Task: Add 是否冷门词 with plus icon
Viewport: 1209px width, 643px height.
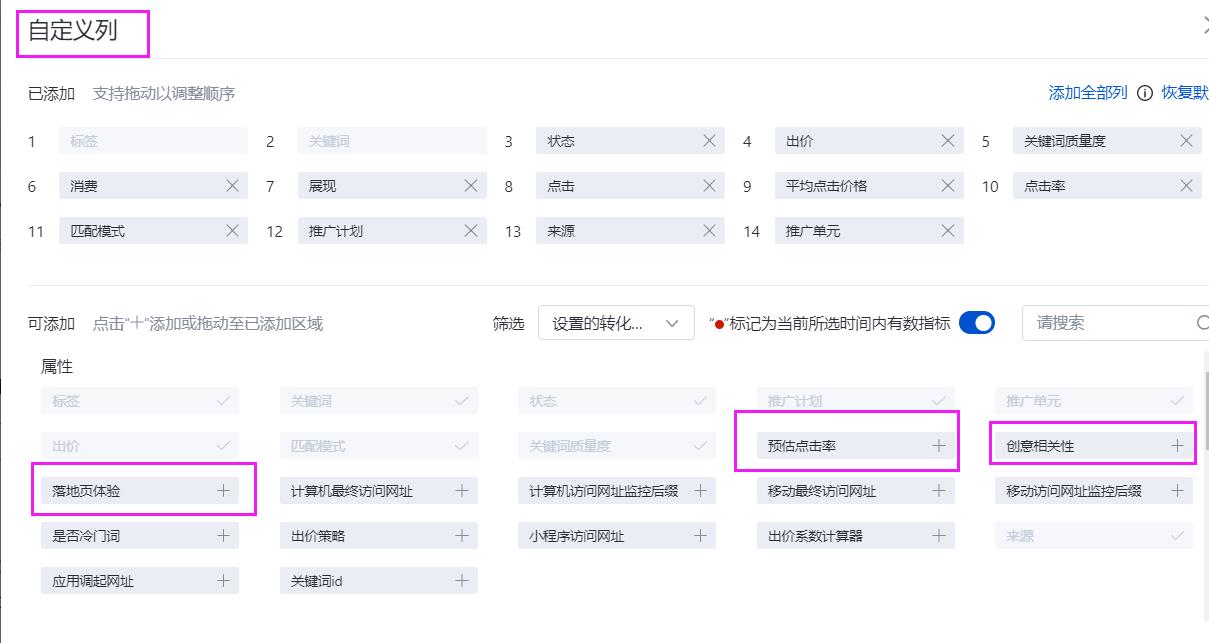Action: 223,536
